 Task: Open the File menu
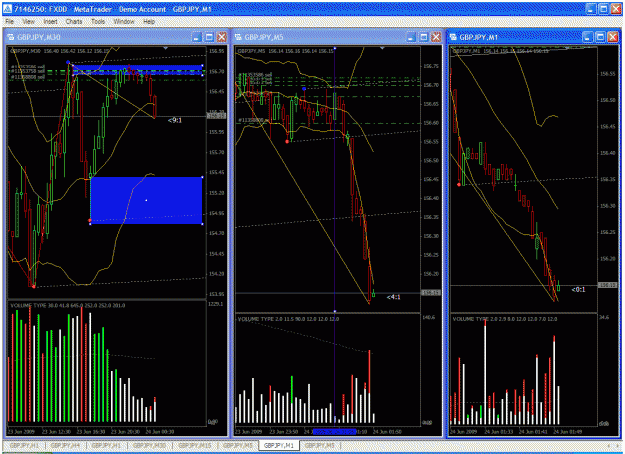[x=10, y=22]
